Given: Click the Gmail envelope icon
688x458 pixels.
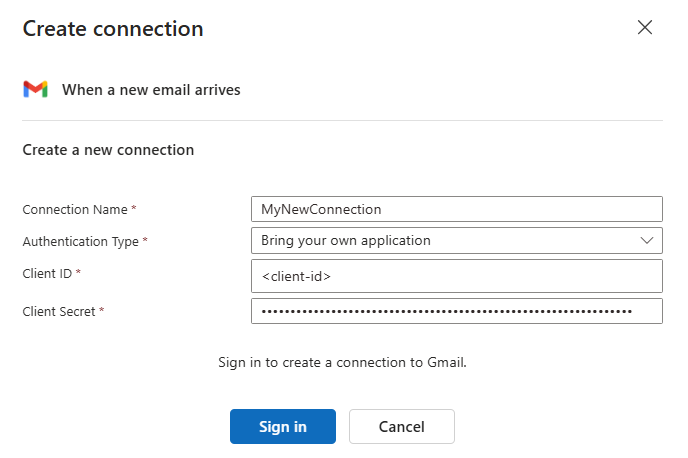Looking at the screenshot, I should tap(35, 89).
